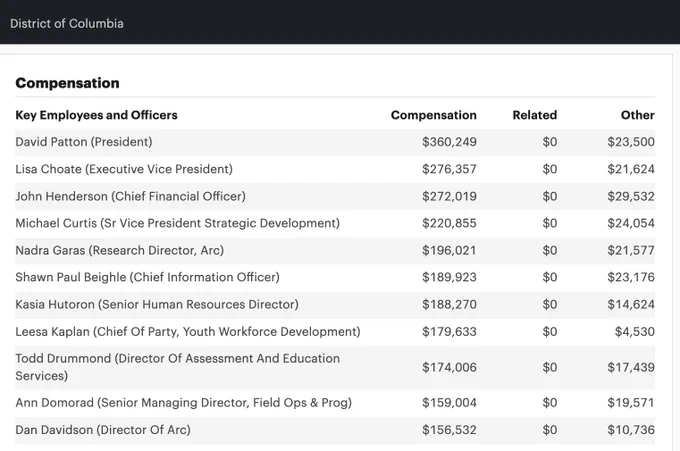Click the Related column header
680x451 pixels.
tap(535, 115)
